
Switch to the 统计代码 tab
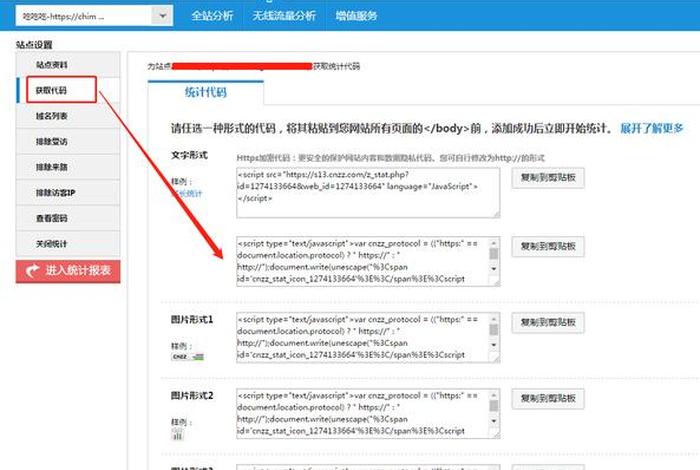click(206, 92)
